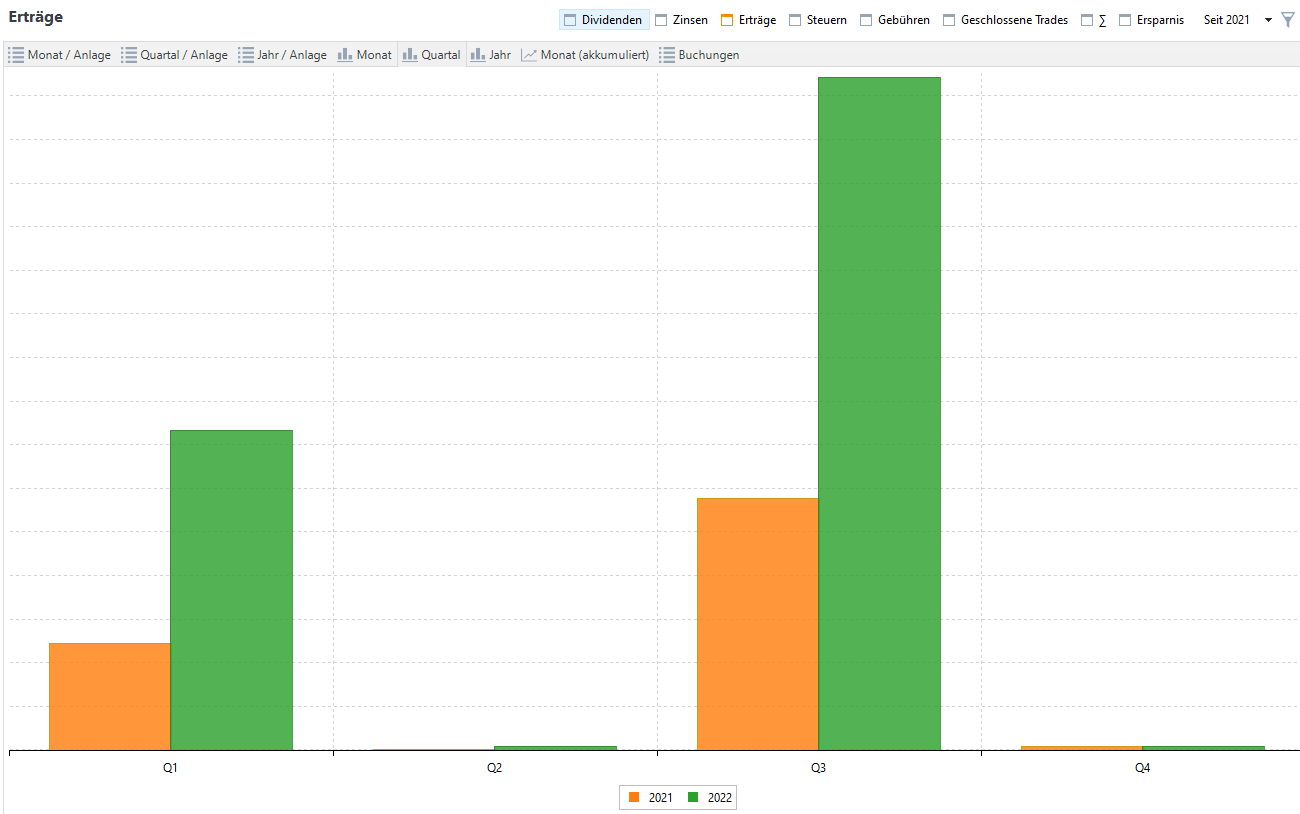The height and width of the screenshot is (814, 1300).
Task: Toggle the Dividenden checkbox
Action: tap(570, 20)
